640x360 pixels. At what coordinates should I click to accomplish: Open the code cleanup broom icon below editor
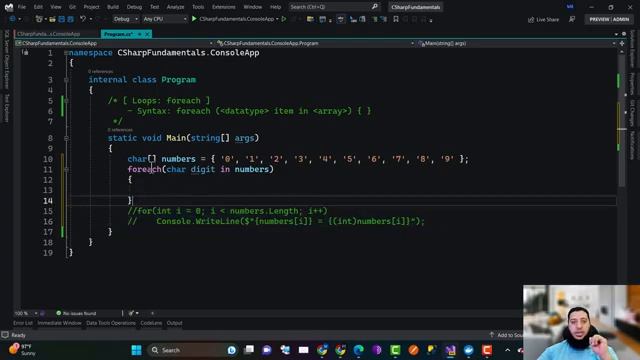tap(131, 313)
